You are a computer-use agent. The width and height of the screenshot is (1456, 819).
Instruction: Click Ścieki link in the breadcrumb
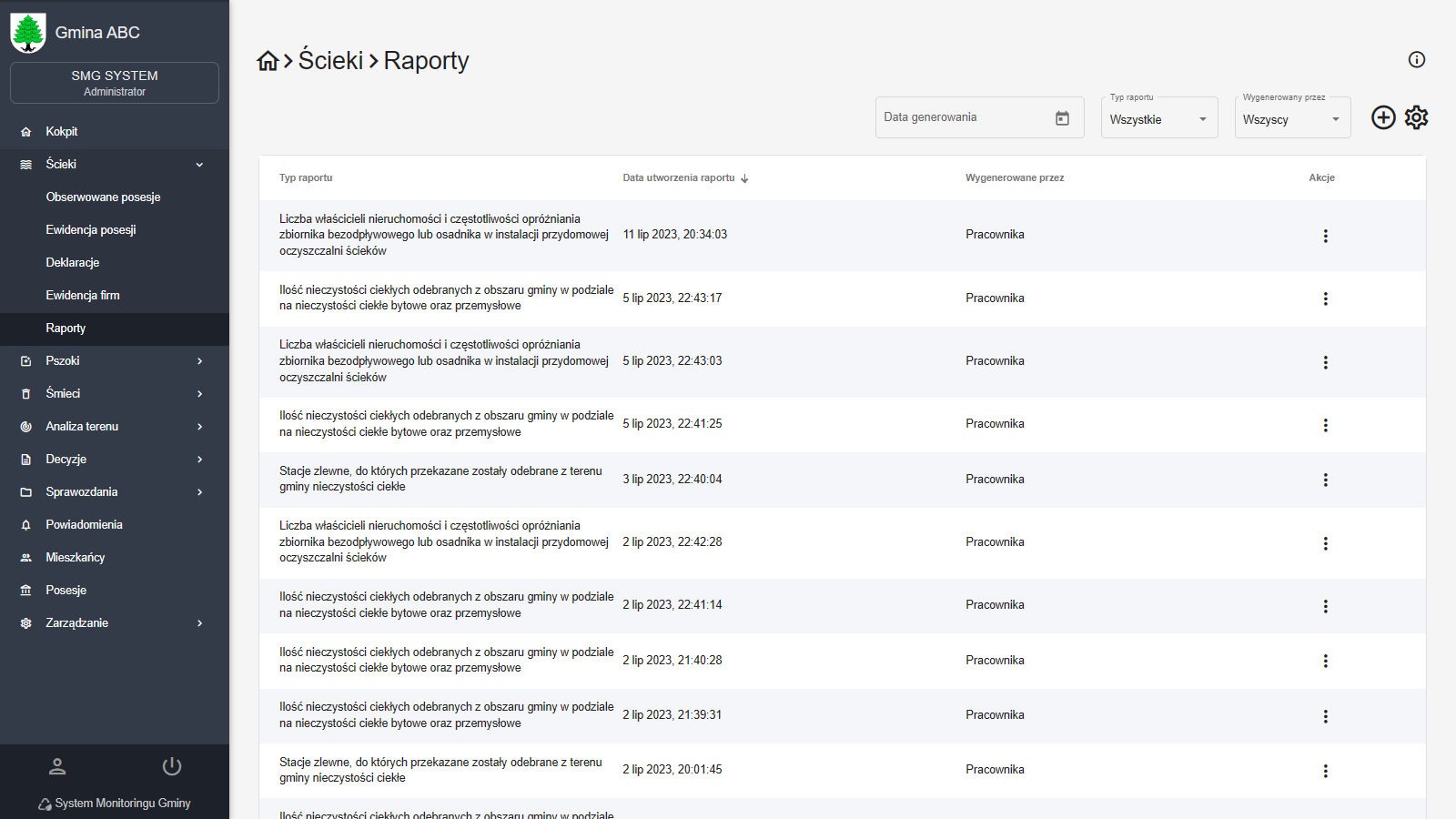coord(330,61)
